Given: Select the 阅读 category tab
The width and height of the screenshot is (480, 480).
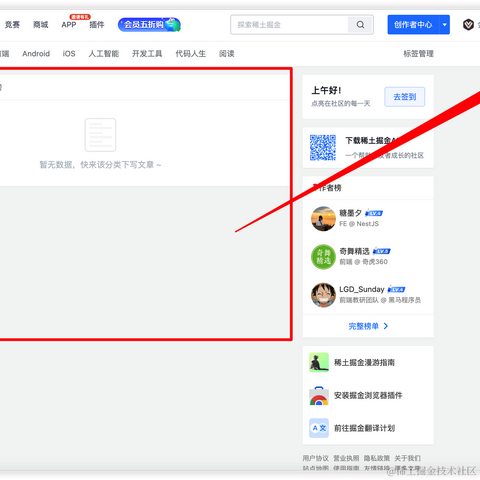Looking at the screenshot, I should [x=227, y=54].
